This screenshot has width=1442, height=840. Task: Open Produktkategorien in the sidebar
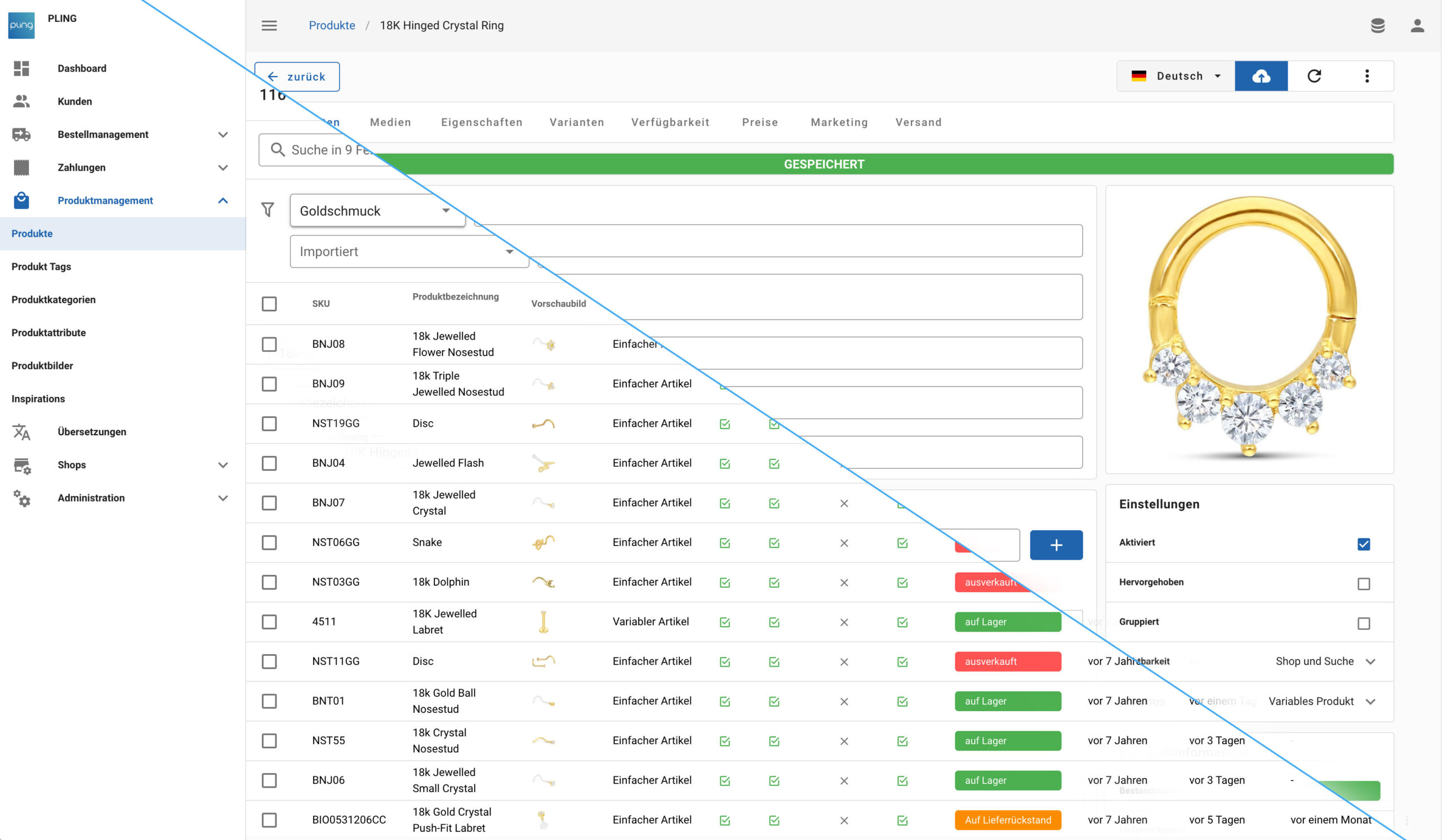[54, 300]
